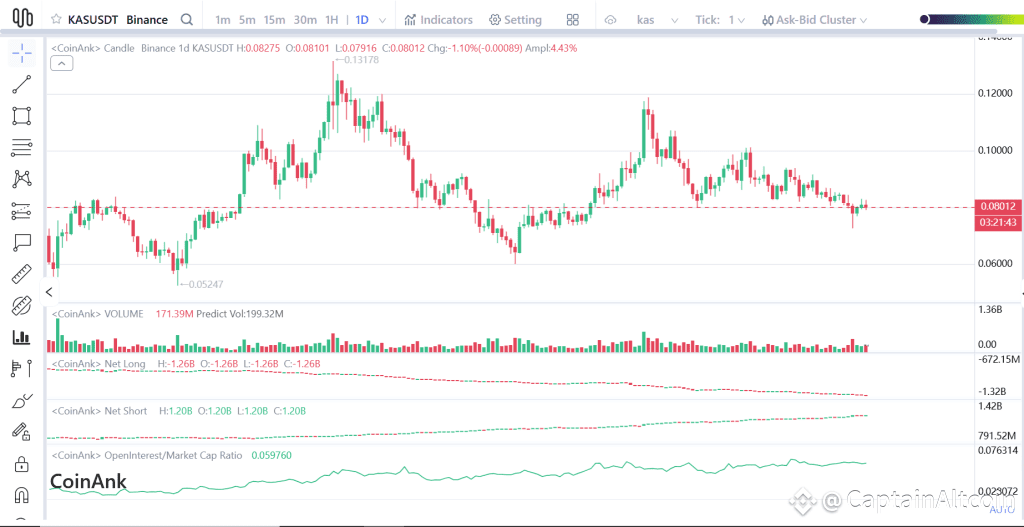The height and width of the screenshot is (527, 1024).
Task: Click the countdown timer 03:21:43 label
Action: 997,223
